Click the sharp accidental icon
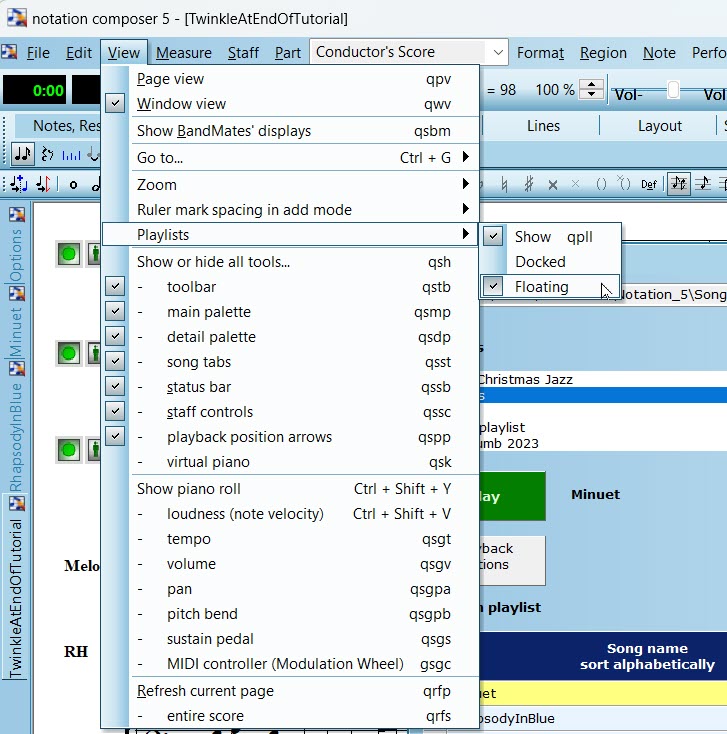727x734 pixels. click(528, 184)
